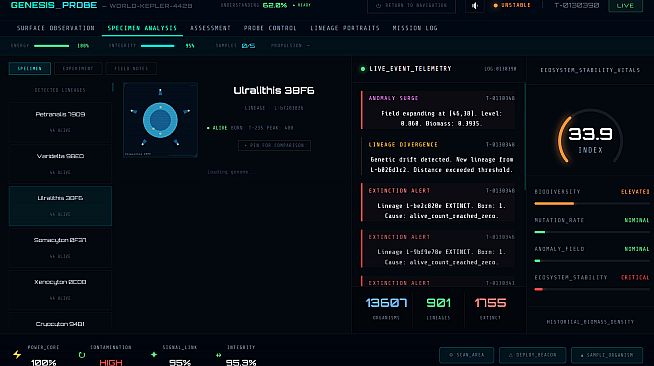Screen dimensions: 654x366
Task: Click the Energy progress bar
Action: coord(51,46)
